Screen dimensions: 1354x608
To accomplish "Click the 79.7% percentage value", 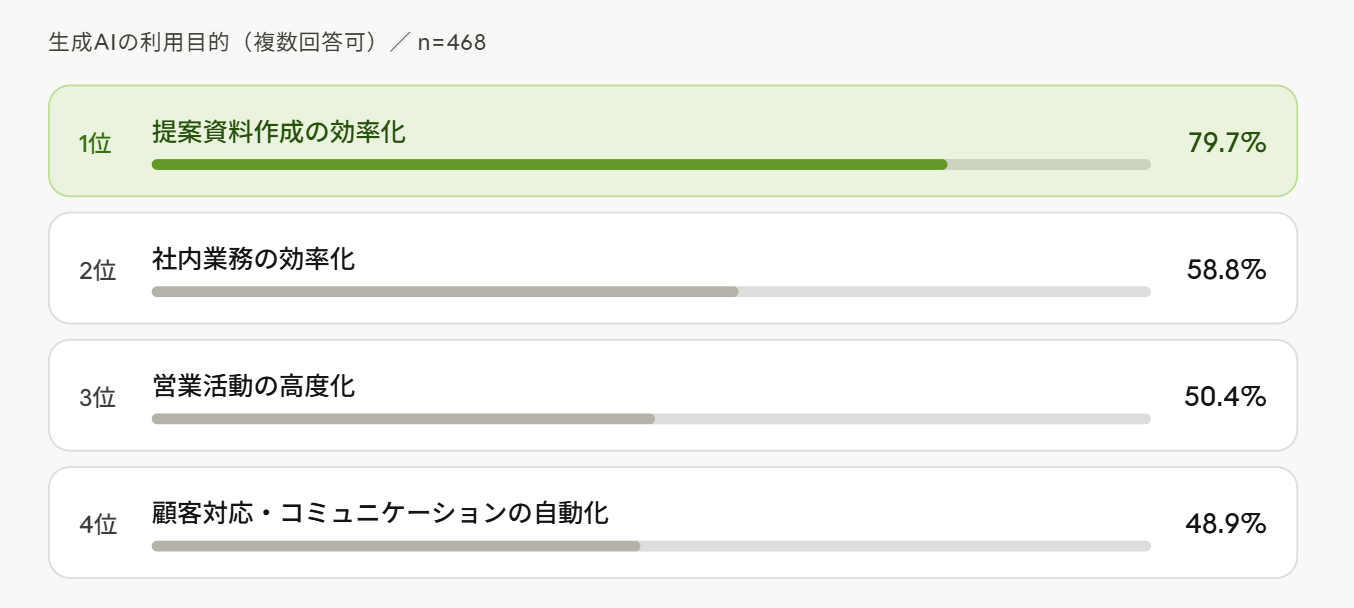I will [1227, 143].
